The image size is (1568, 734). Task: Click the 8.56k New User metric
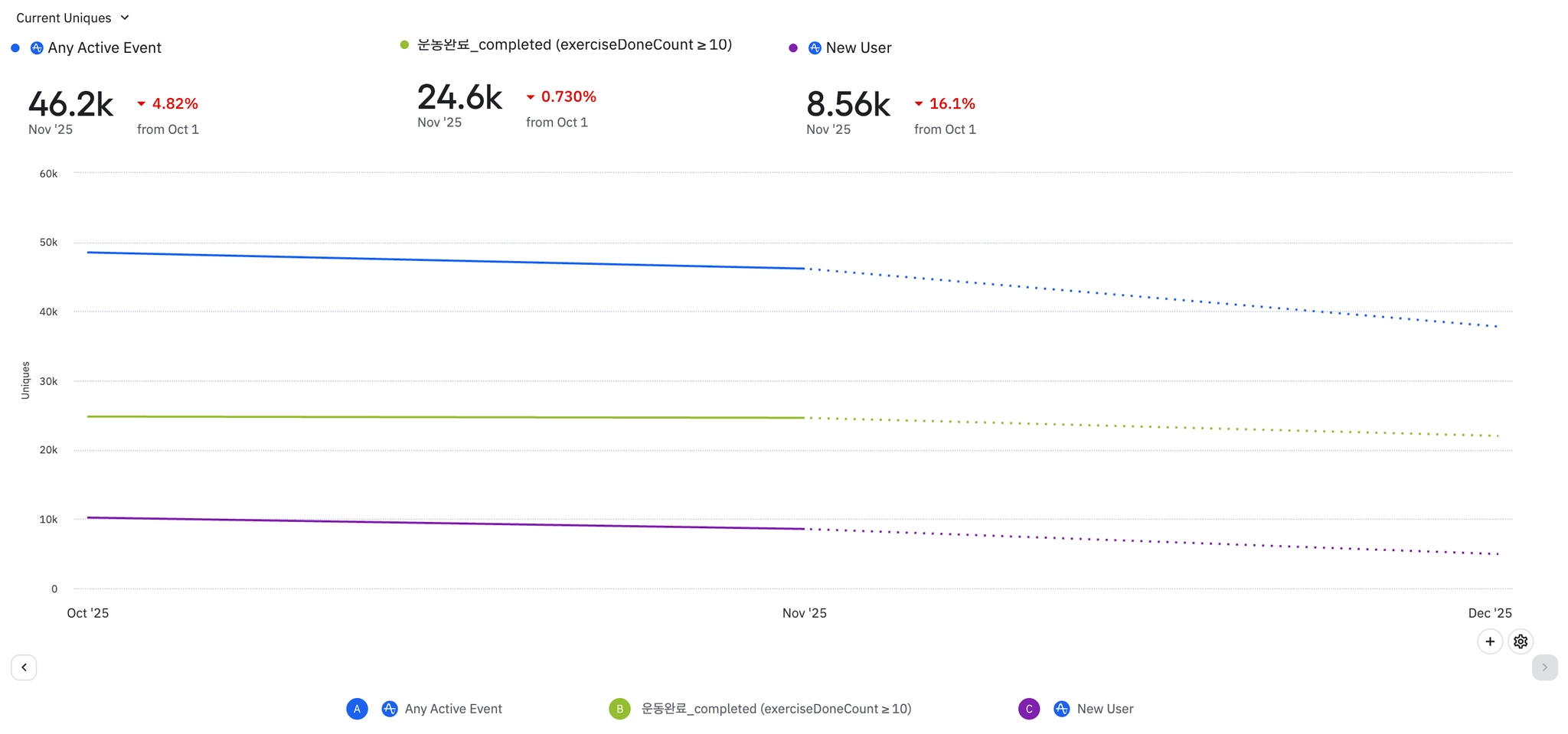coord(848,105)
